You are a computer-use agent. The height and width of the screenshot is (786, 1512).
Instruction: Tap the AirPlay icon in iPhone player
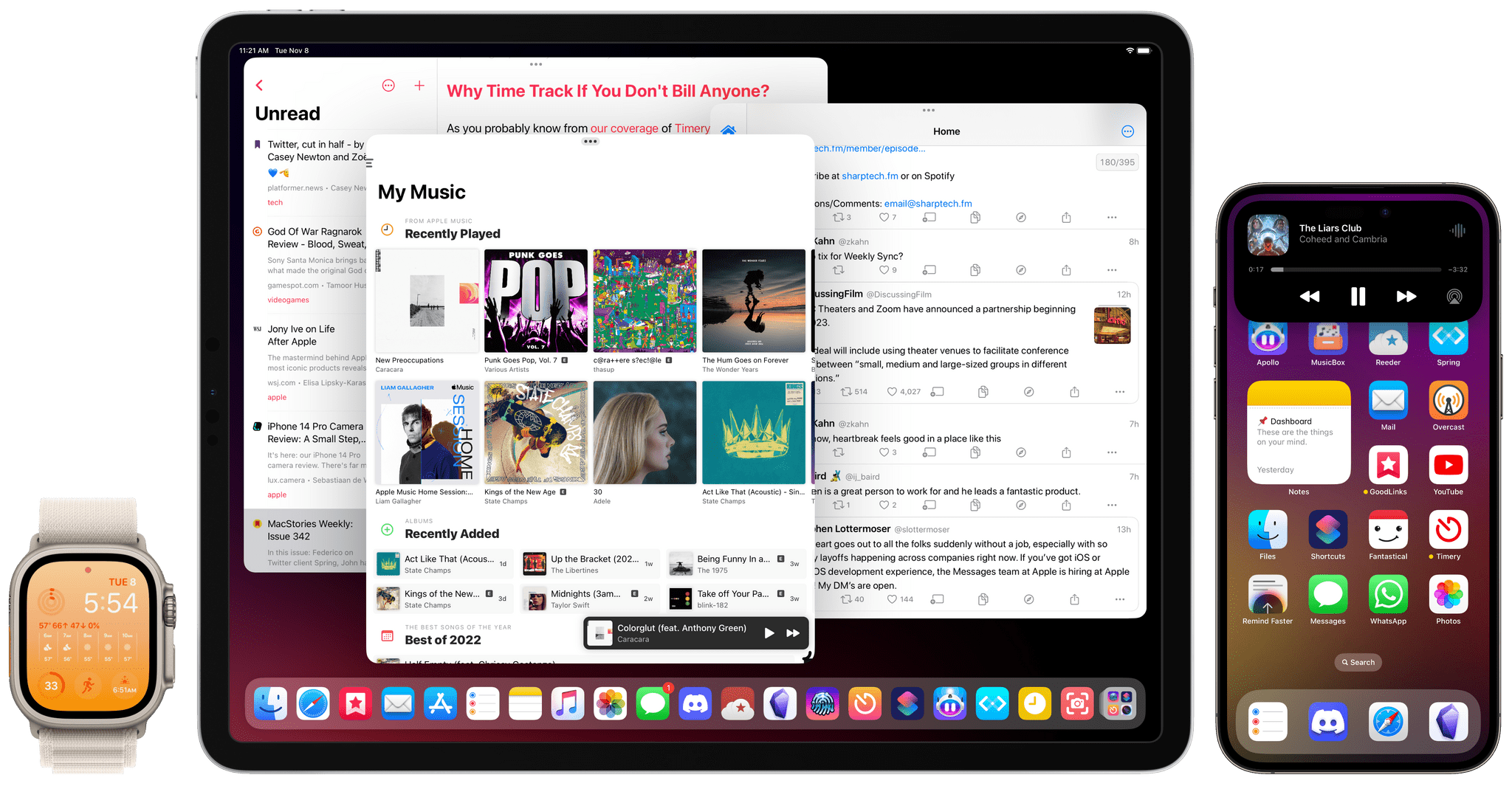(x=1454, y=297)
